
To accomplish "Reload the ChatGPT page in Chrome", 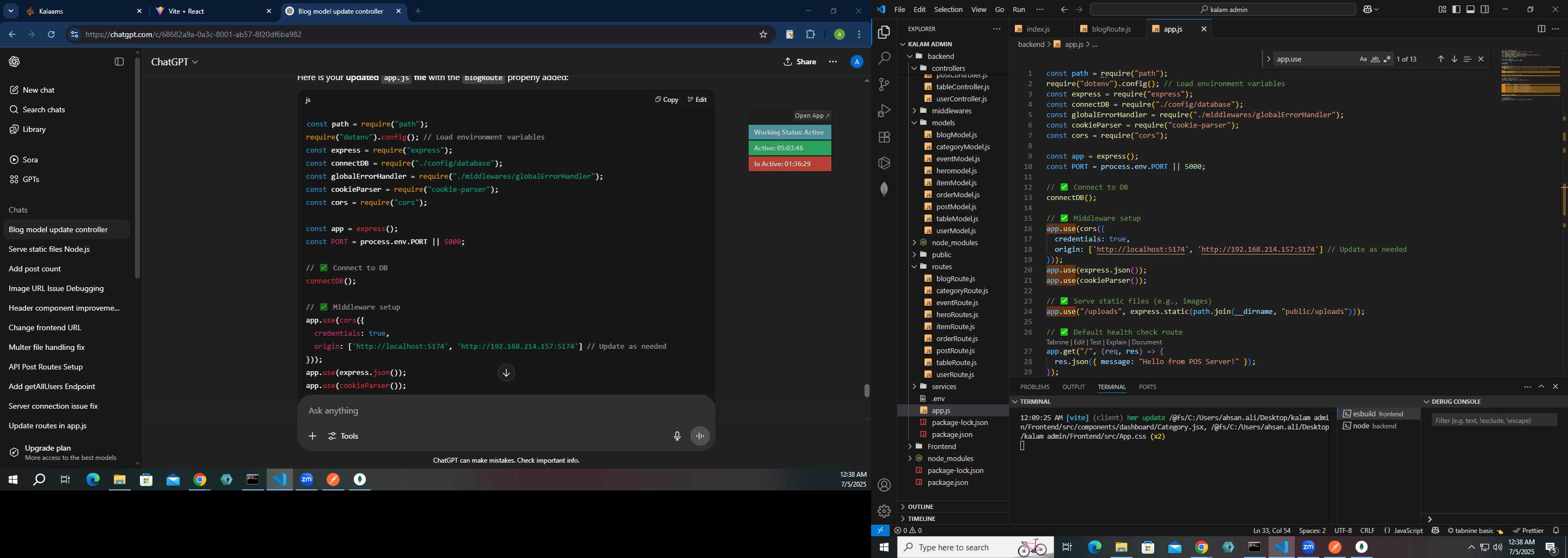I will click(x=51, y=35).
